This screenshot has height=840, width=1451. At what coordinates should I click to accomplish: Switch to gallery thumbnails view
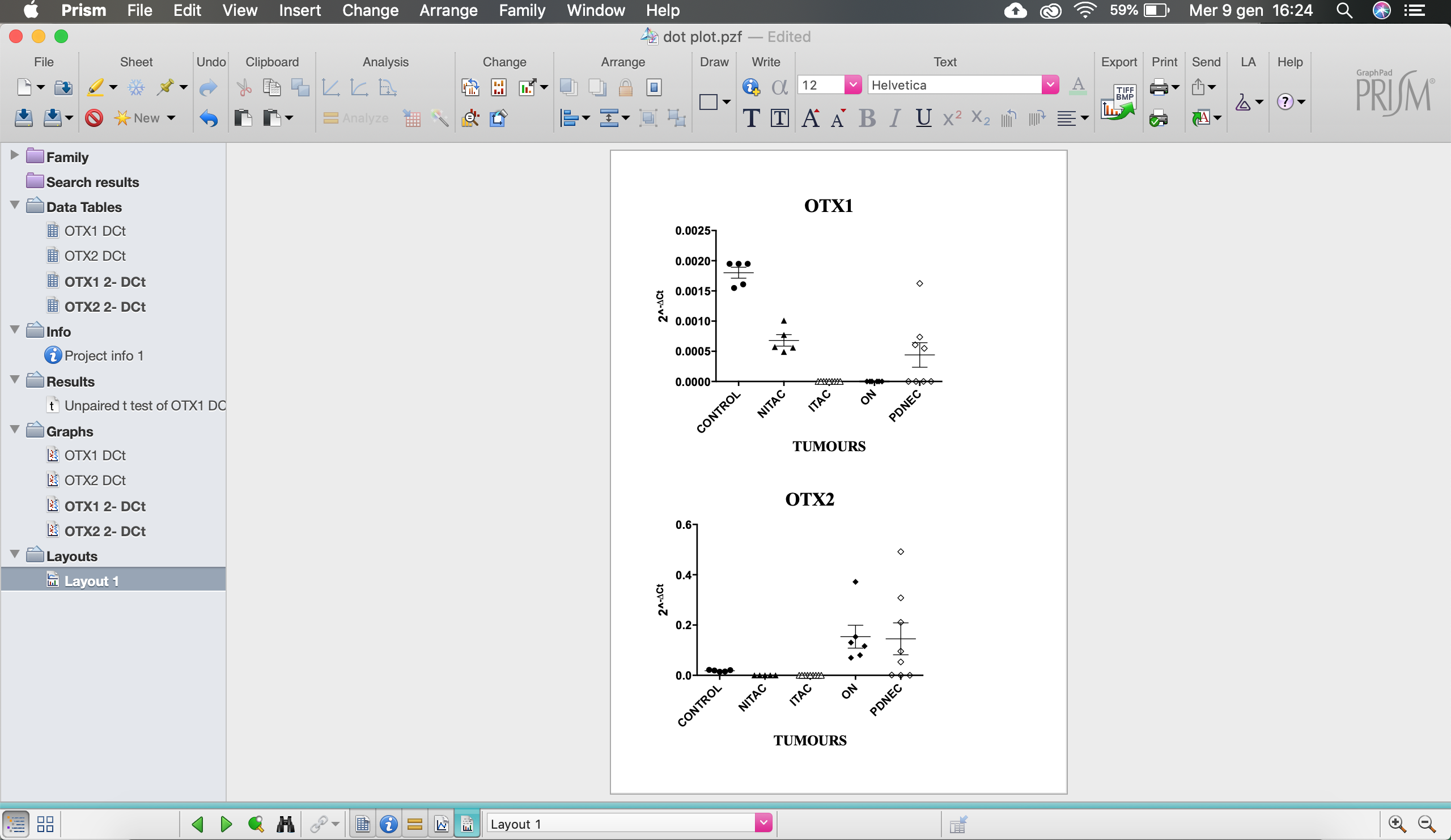(45, 824)
